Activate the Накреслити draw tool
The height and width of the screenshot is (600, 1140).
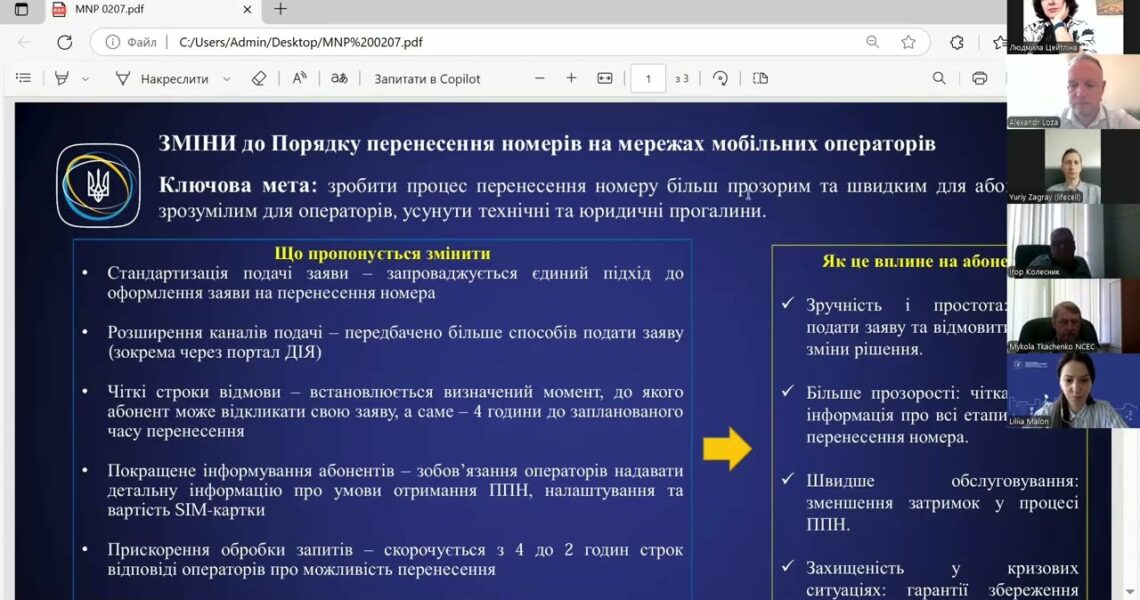tap(162, 79)
